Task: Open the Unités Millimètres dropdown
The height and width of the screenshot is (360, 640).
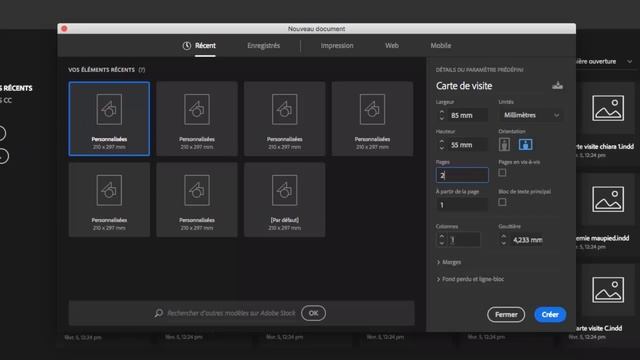Action: pos(531,115)
